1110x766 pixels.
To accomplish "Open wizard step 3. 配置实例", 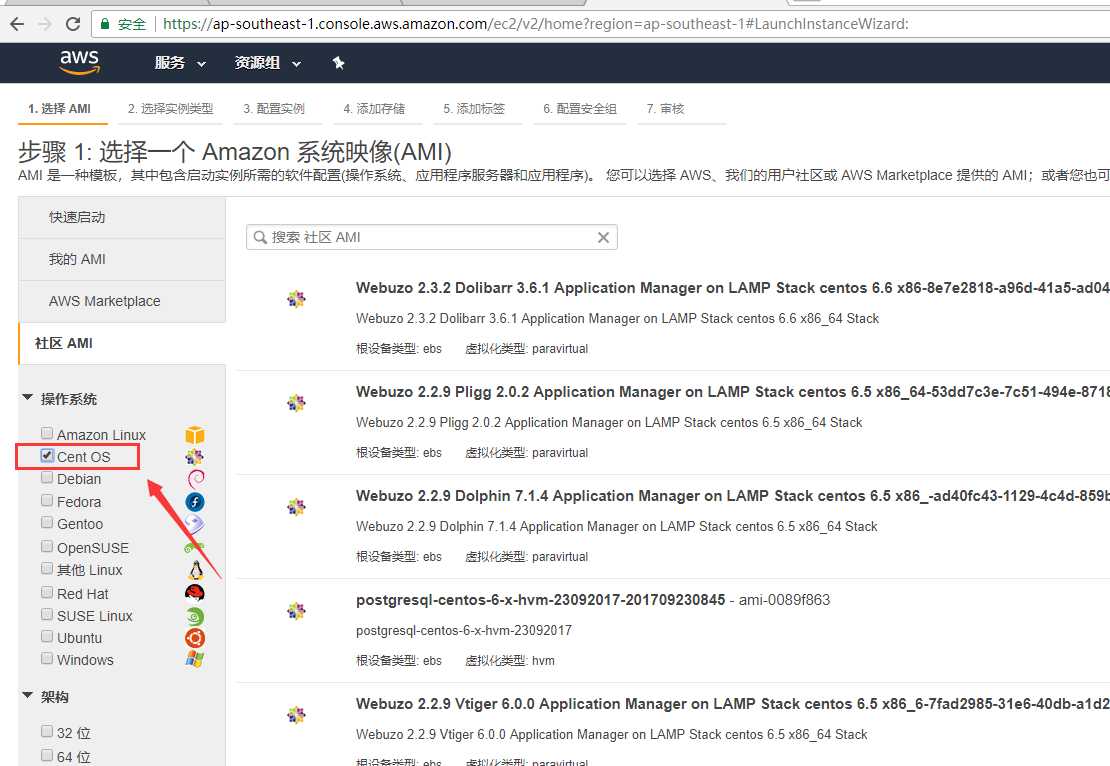I will tap(274, 109).
